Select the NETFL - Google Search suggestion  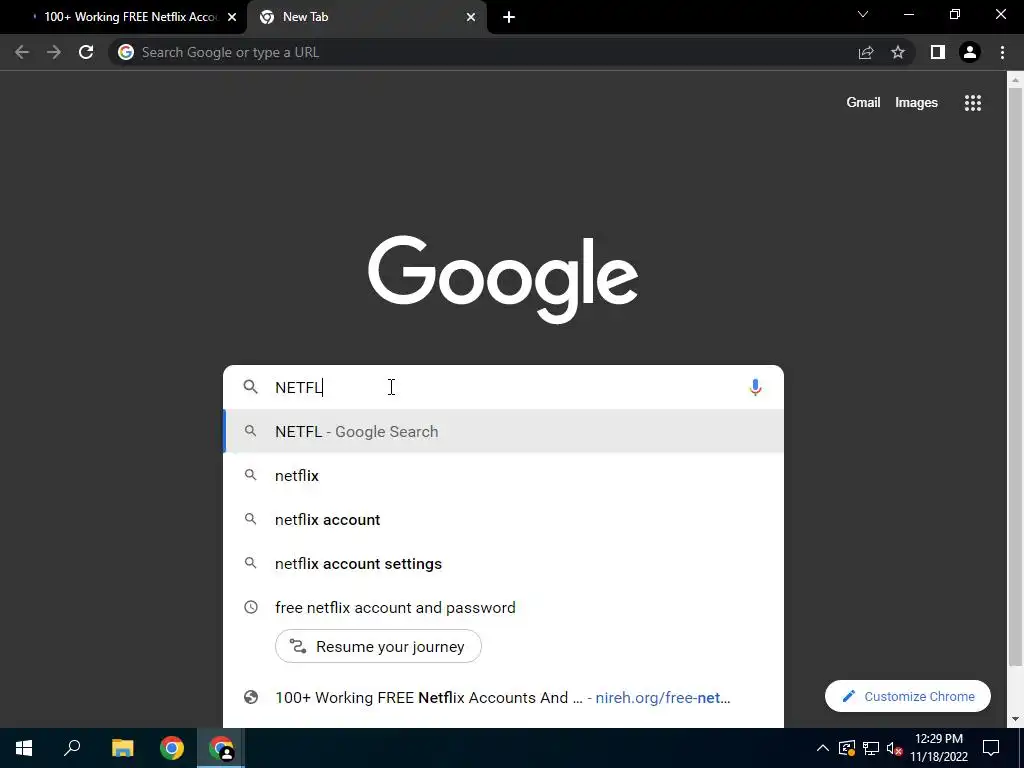pyautogui.click(x=504, y=432)
